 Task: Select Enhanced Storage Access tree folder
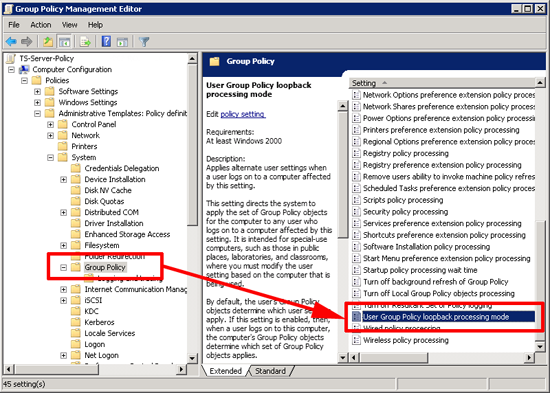[127, 234]
